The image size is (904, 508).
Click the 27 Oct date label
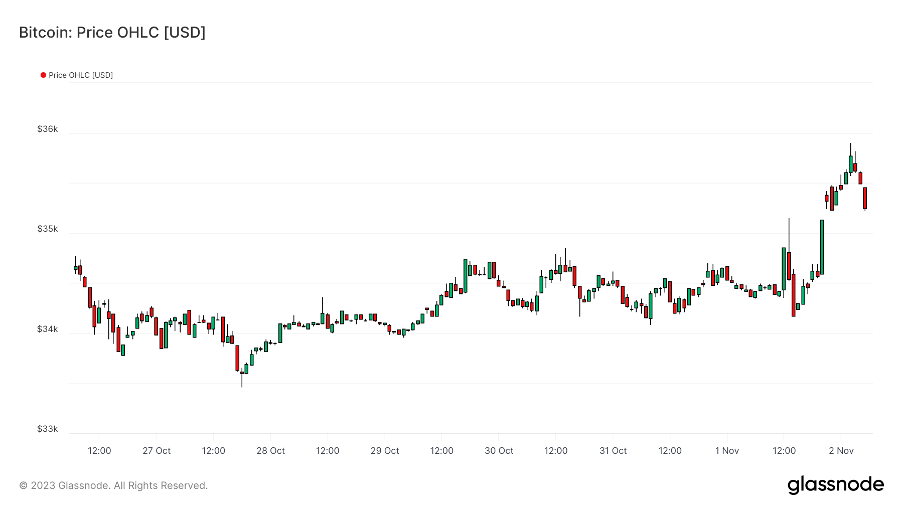pos(157,451)
